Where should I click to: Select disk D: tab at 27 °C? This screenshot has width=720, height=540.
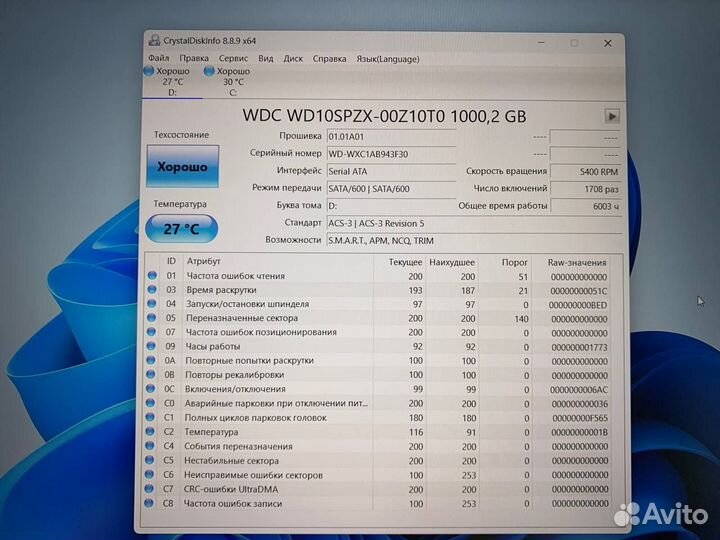pyautogui.click(x=172, y=82)
